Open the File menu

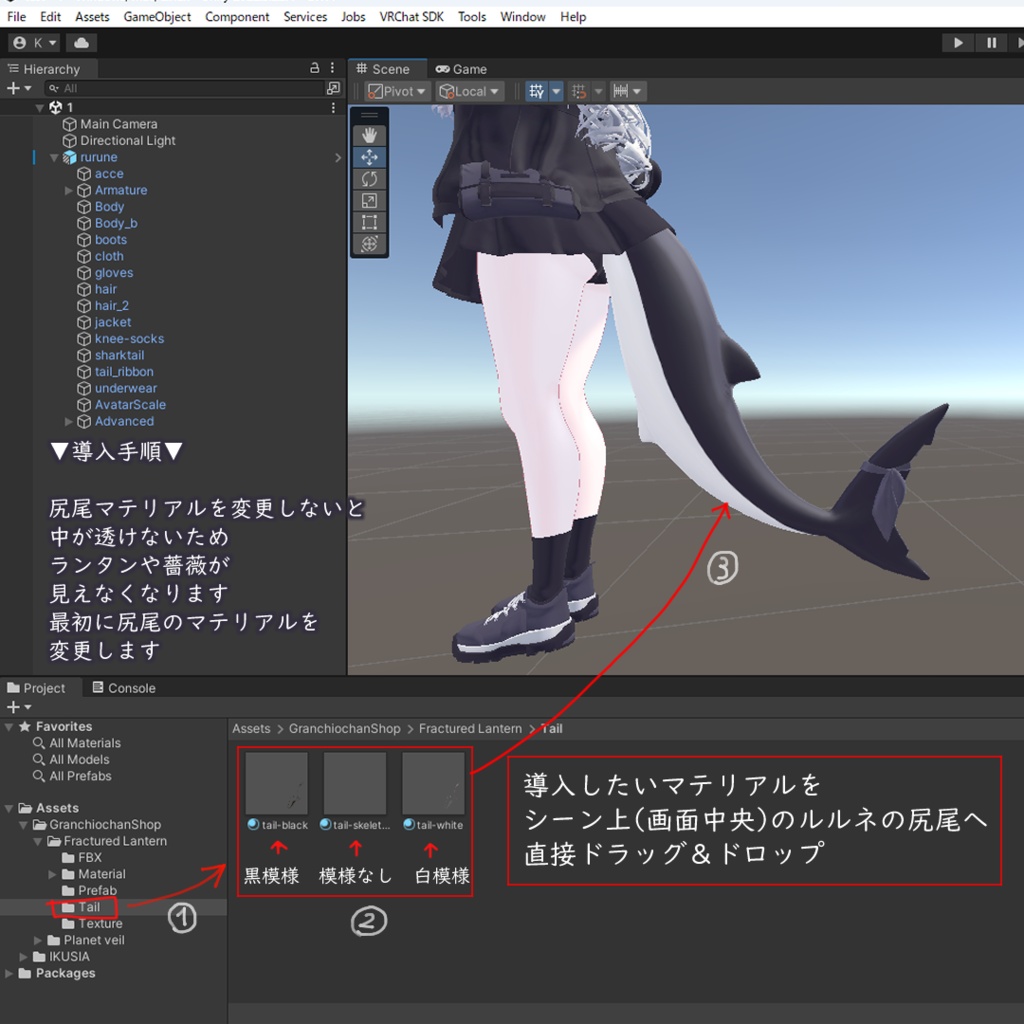point(16,17)
